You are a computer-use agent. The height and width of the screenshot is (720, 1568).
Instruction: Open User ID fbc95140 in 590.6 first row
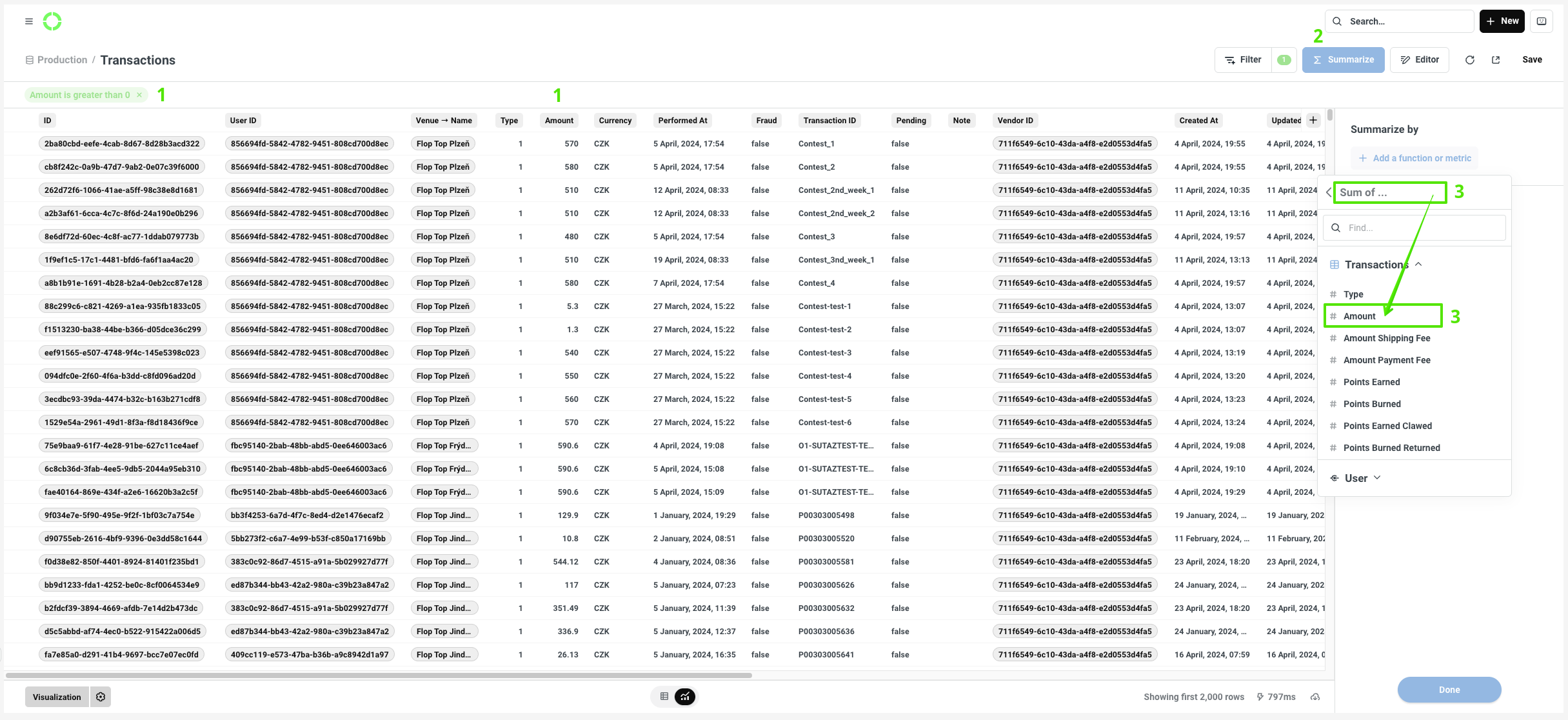(x=308, y=446)
